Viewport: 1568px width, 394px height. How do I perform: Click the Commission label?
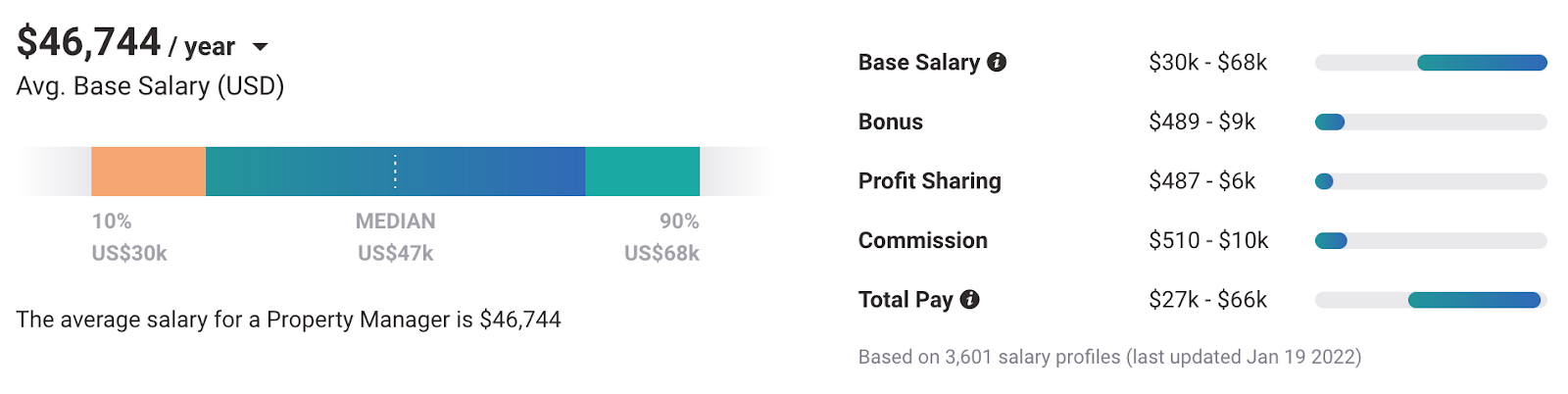[922, 241]
